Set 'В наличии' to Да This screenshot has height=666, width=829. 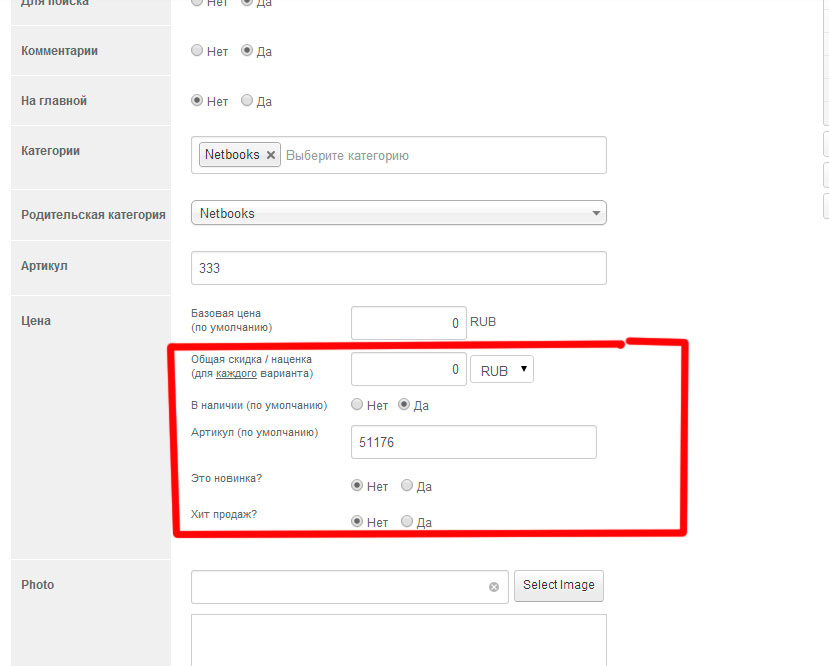tap(405, 405)
